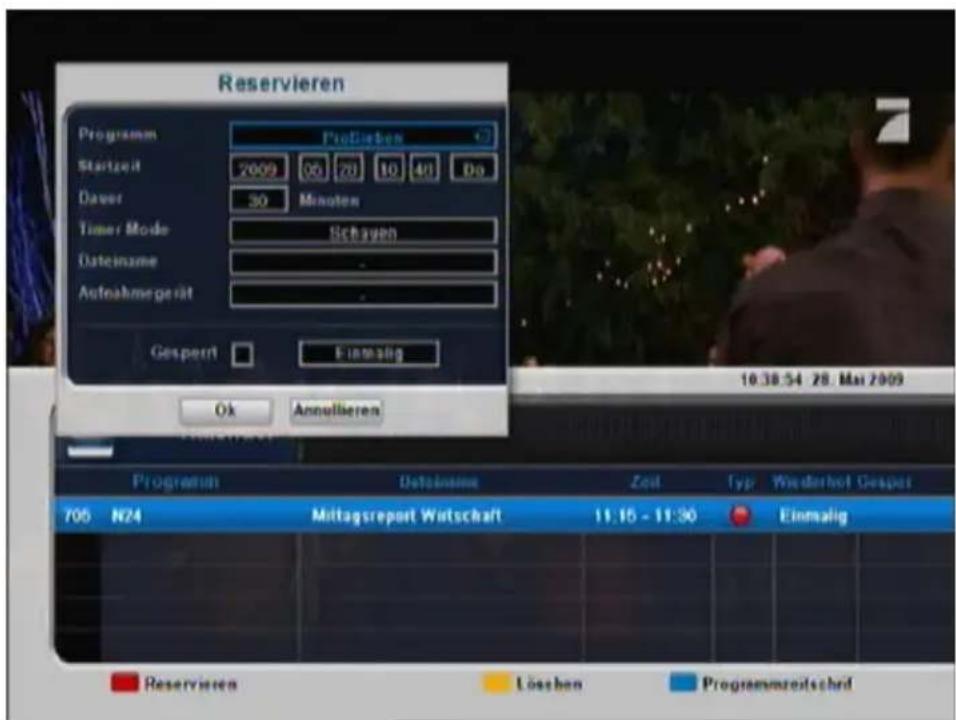This screenshot has height=720, width=956.
Task: Click the Zeit column header
Action: pyautogui.click(x=645, y=482)
